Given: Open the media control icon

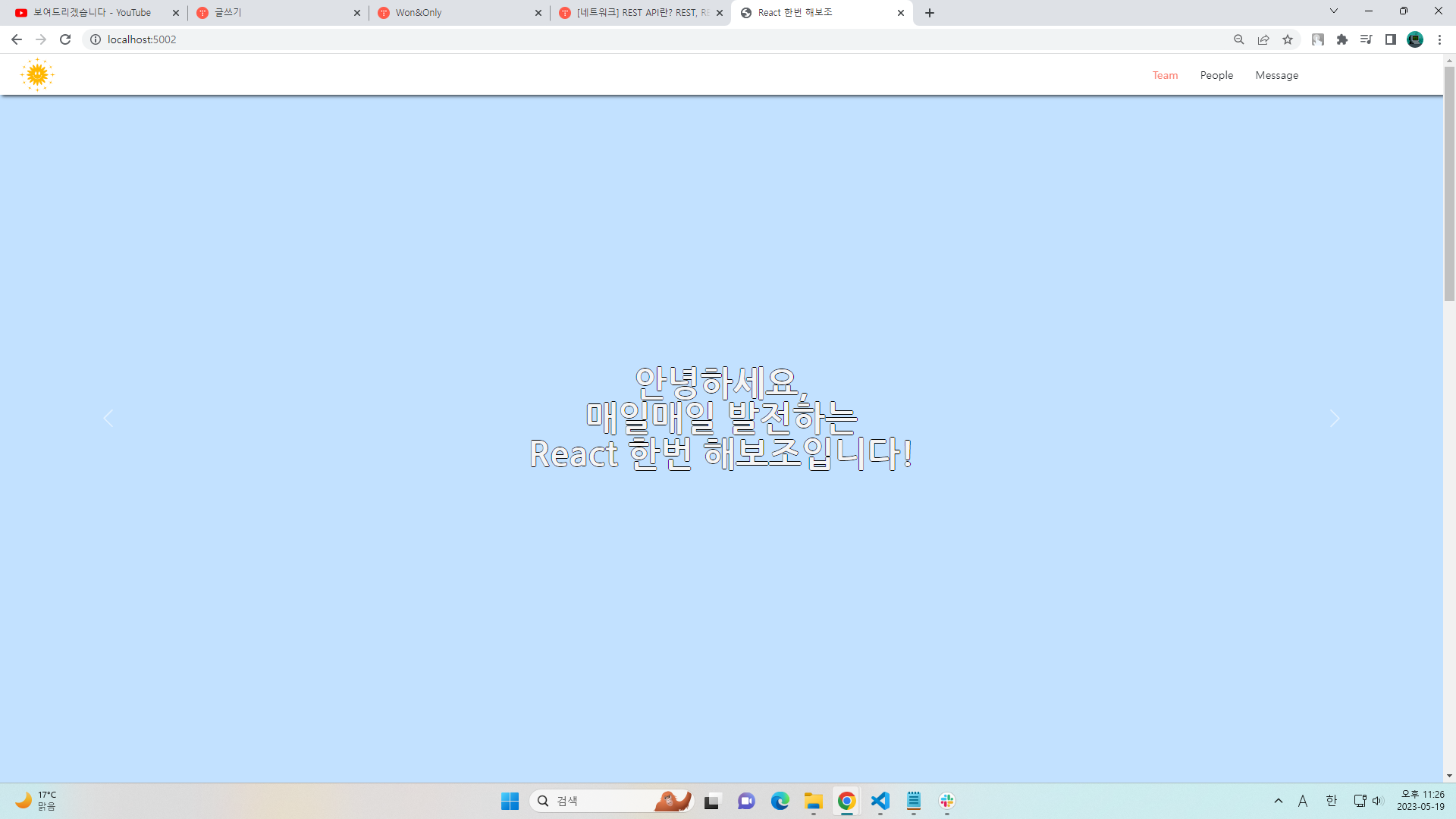Looking at the screenshot, I should (x=1367, y=39).
